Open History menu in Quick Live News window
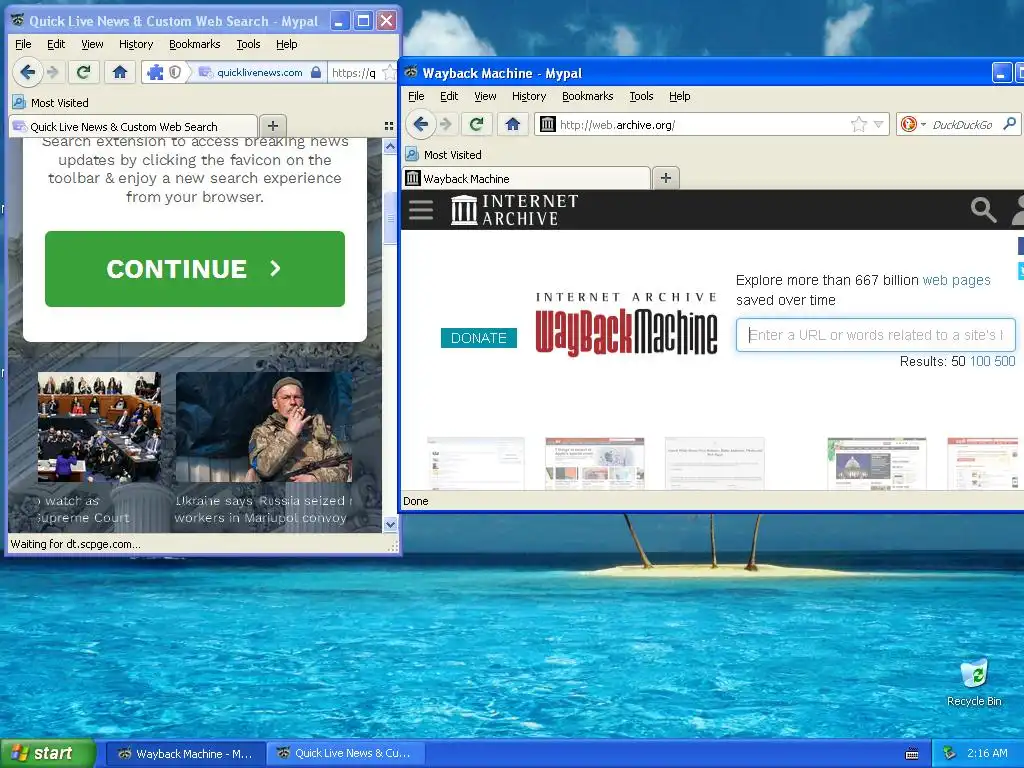This screenshot has width=1024, height=768. click(136, 44)
